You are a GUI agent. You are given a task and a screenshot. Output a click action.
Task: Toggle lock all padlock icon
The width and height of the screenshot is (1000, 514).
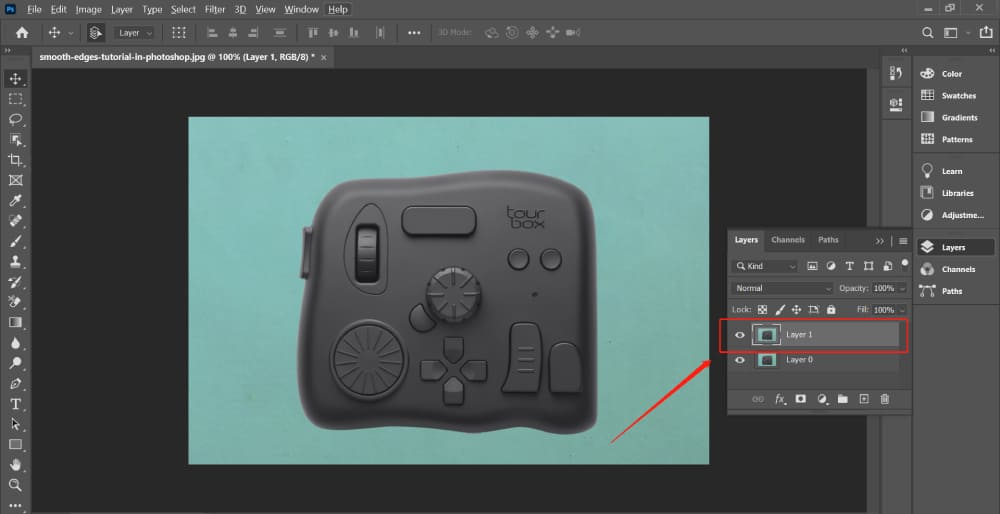pos(831,309)
